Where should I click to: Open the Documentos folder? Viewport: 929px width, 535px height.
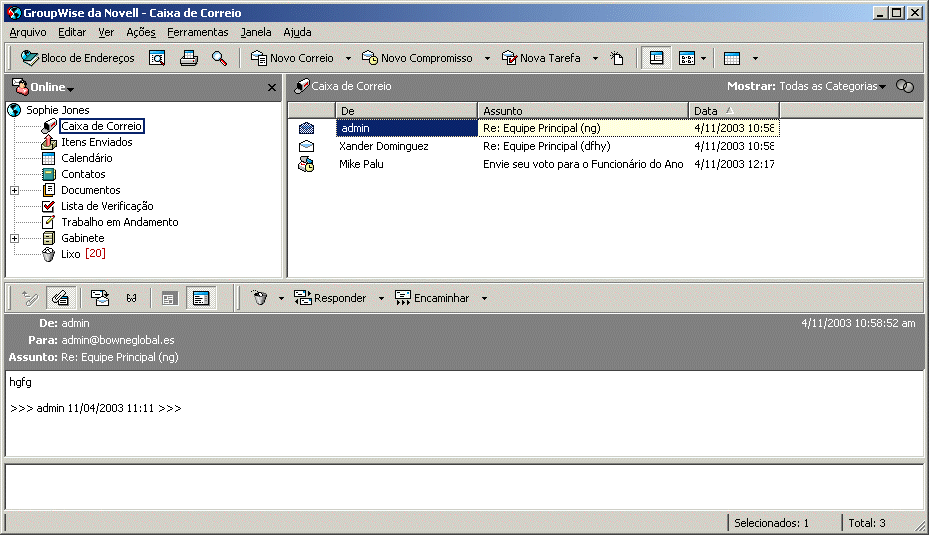[x=91, y=190]
